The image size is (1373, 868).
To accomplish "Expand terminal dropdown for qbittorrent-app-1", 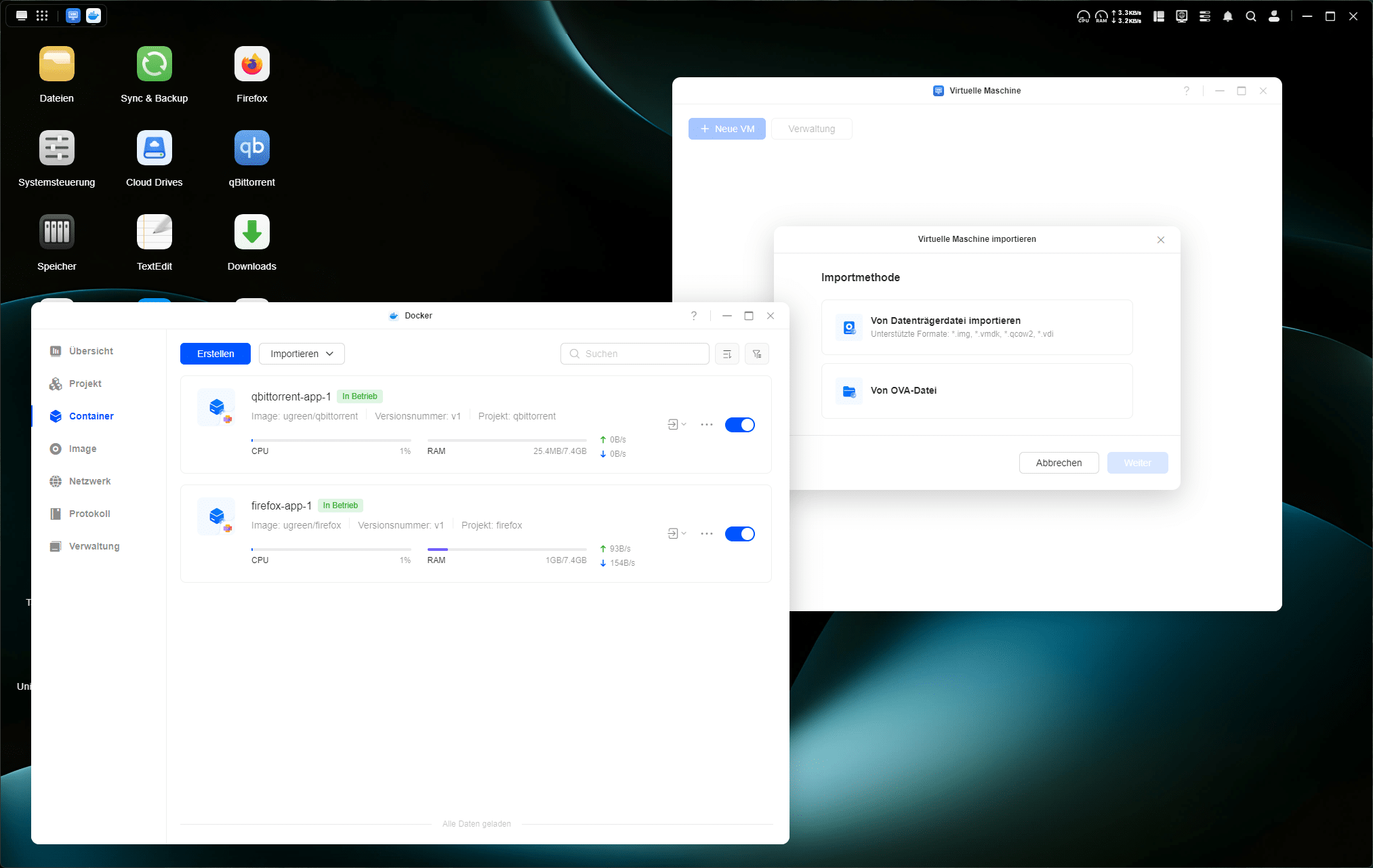I will pyautogui.click(x=676, y=425).
